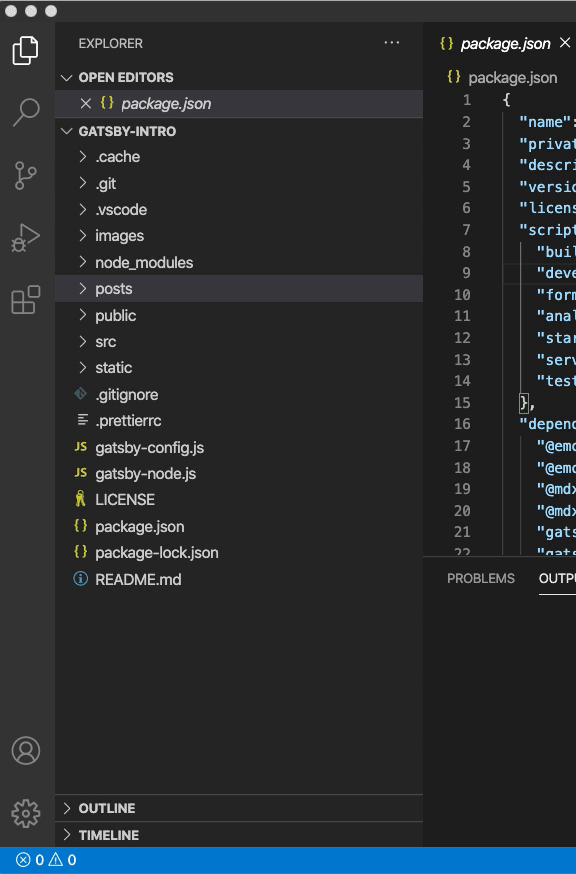576x874 pixels.
Task: Click the JS icon of gatsby-node.js
Action: point(81,473)
